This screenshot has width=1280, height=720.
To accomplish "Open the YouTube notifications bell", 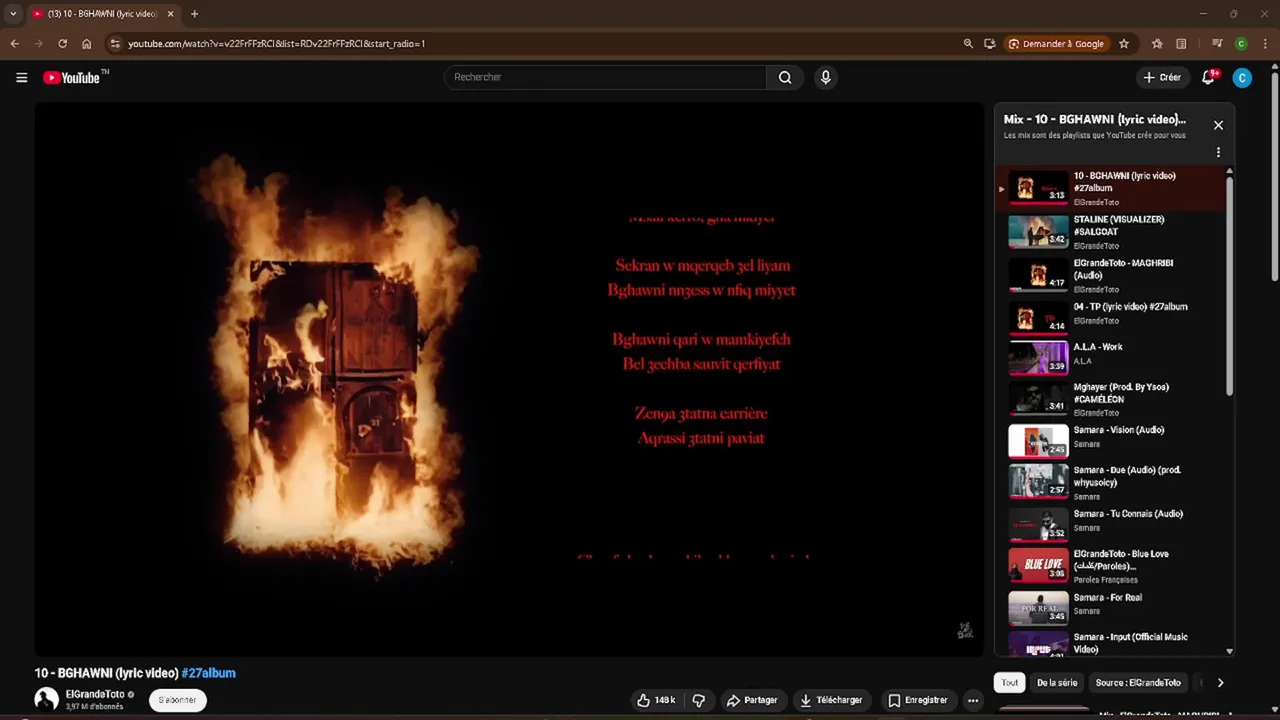I will point(1209,77).
